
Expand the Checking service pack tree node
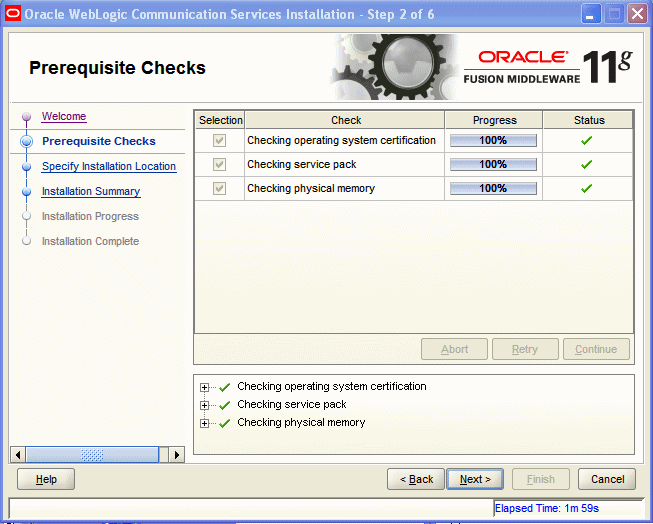coord(204,405)
